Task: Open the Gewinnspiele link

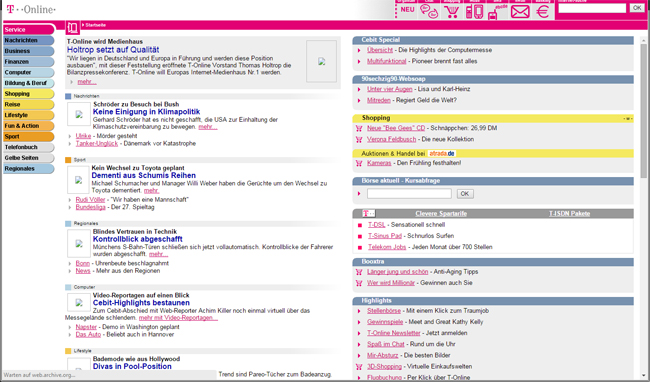Action: coord(385,322)
